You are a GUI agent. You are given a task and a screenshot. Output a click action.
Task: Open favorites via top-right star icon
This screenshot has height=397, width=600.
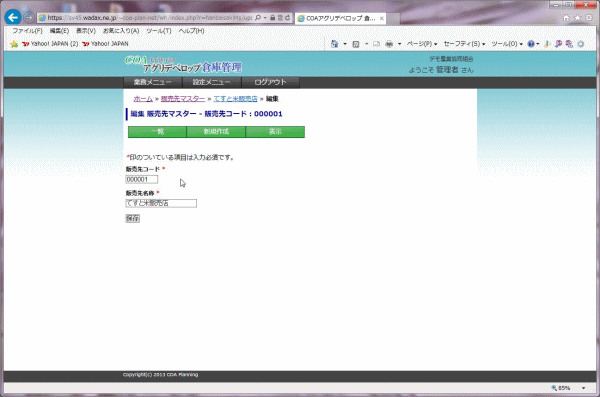578,18
